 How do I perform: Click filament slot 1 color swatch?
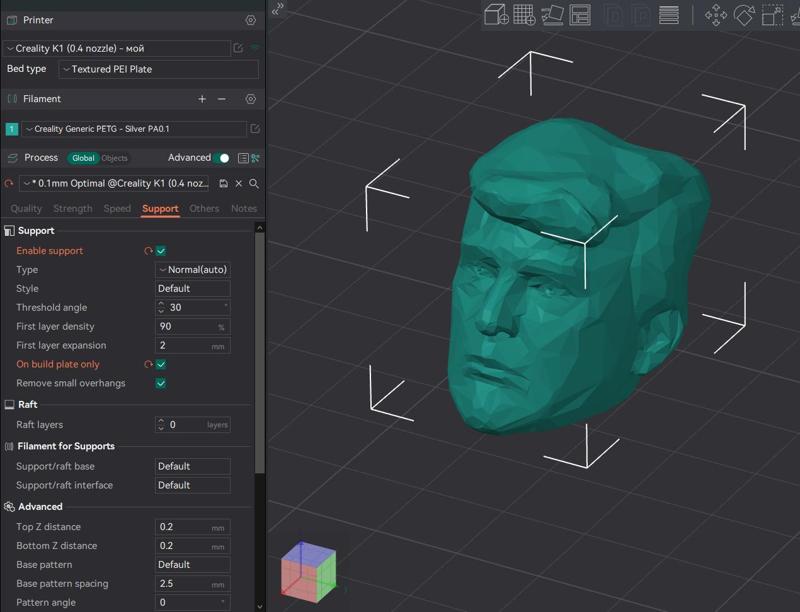tap(12, 129)
